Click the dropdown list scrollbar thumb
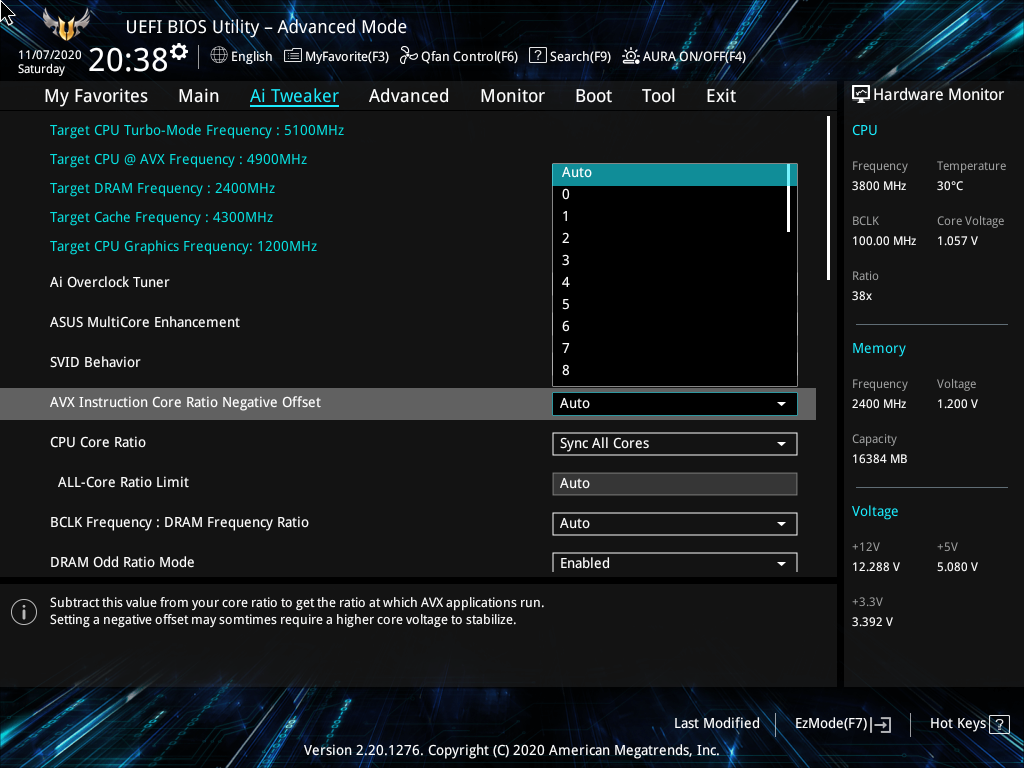This screenshot has width=1024, height=768. (x=789, y=198)
